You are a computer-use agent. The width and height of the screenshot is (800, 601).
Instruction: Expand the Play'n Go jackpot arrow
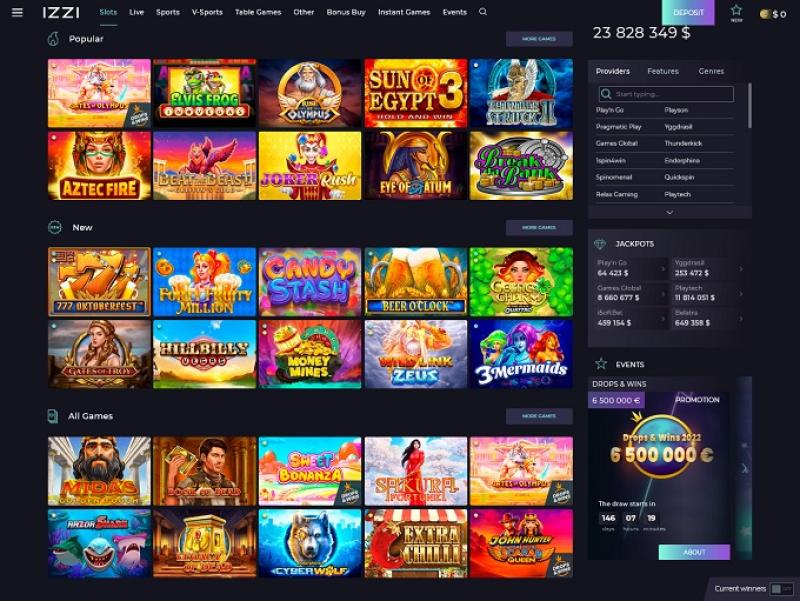pyautogui.click(x=663, y=268)
